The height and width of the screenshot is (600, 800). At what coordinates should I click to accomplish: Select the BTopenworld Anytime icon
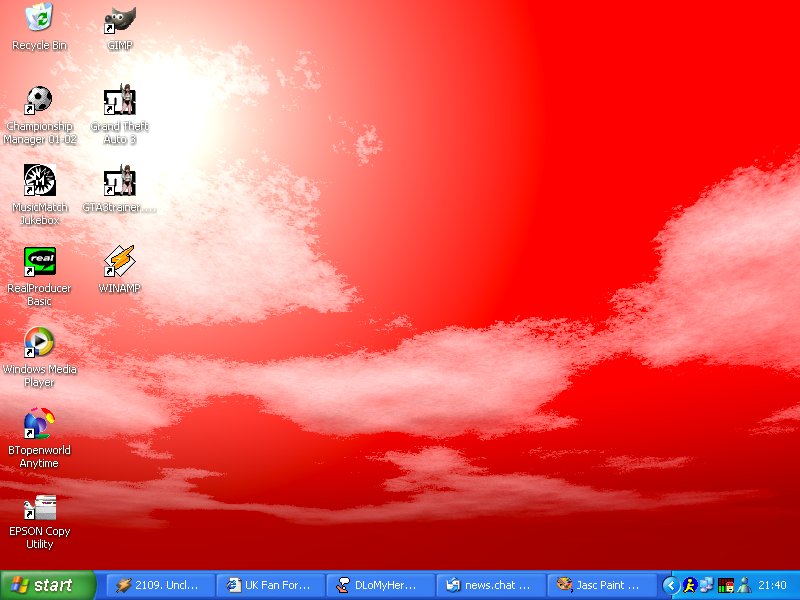point(39,424)
